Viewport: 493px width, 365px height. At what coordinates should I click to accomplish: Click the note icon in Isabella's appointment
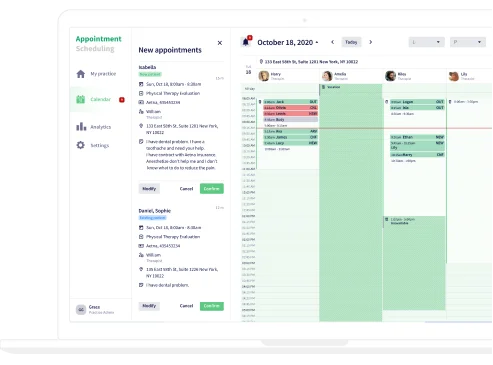click(141, 142)
